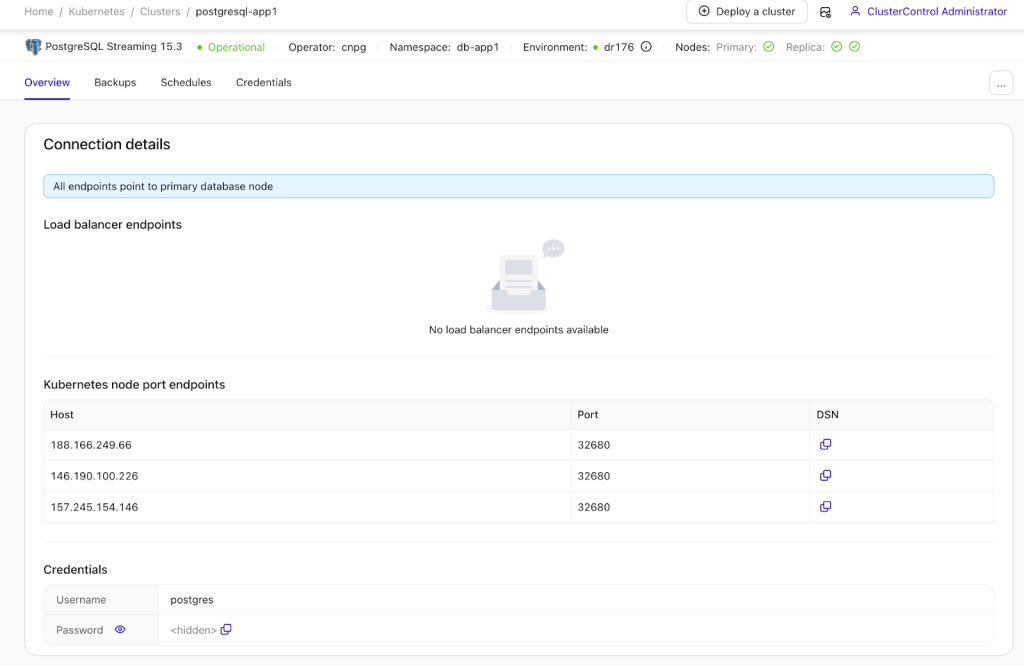Copy DSN for host 157.245.154.146

(825, 507)
